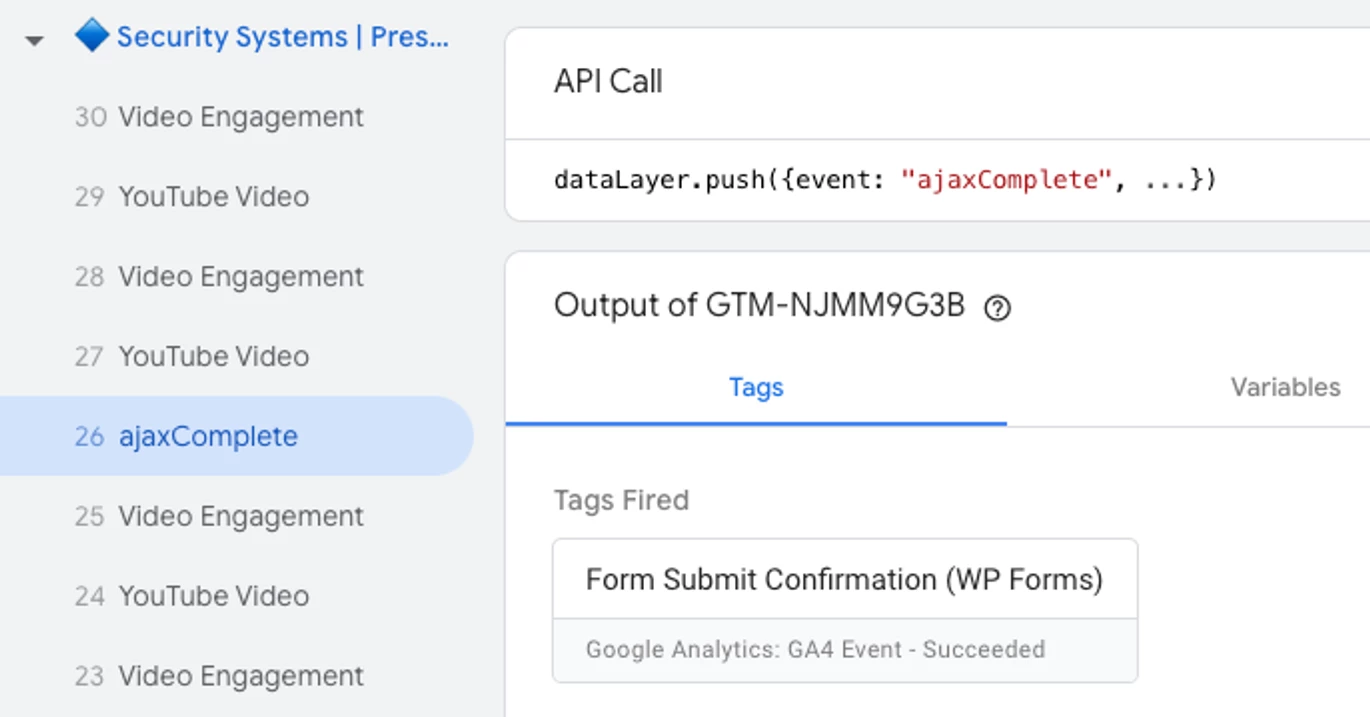The image size is (1370, 717).
Task: Open the Form Submit Confirmation (WP Forms) tag
Action: 844,580
